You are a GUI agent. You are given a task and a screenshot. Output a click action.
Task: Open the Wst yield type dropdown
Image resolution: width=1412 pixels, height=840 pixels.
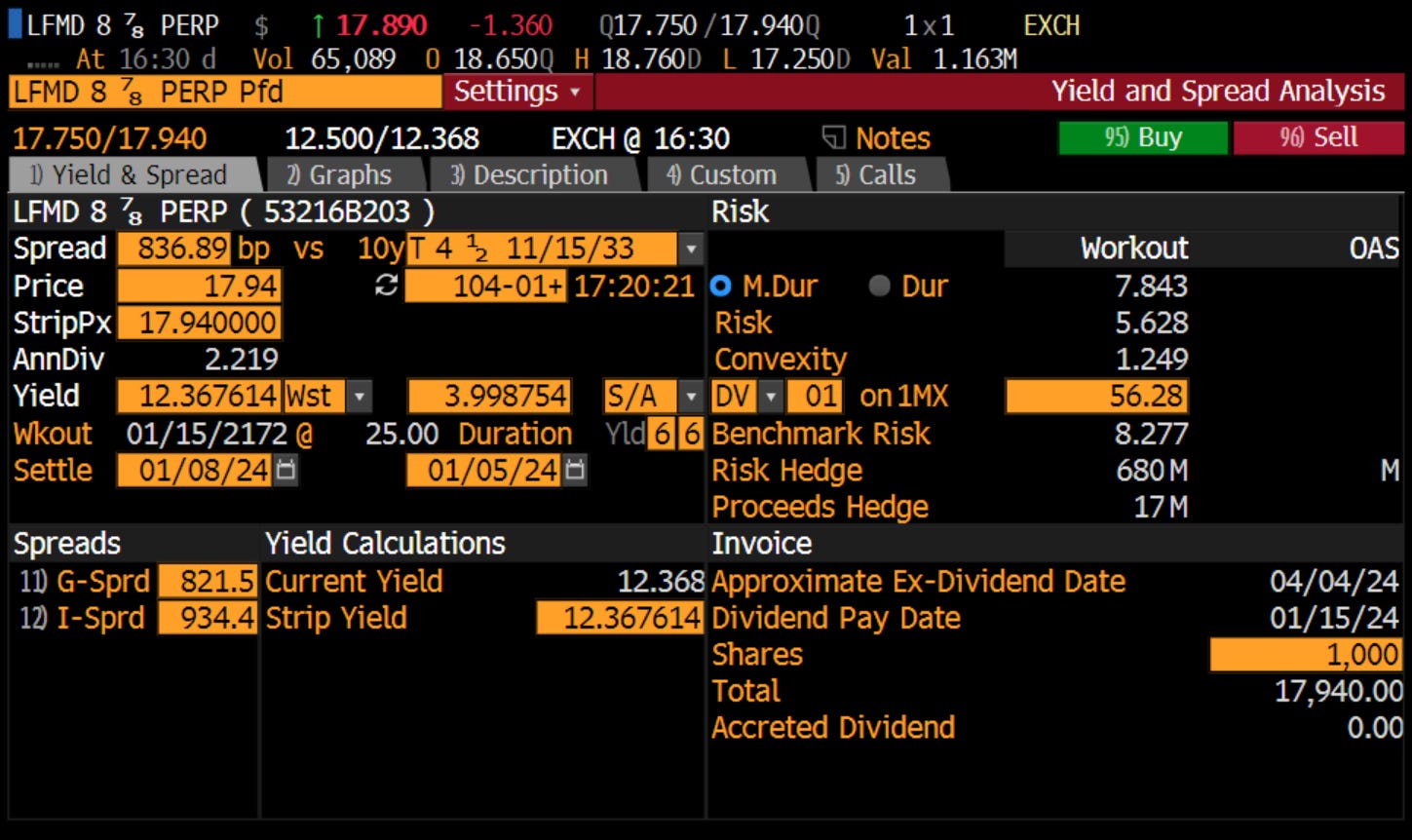362,396
